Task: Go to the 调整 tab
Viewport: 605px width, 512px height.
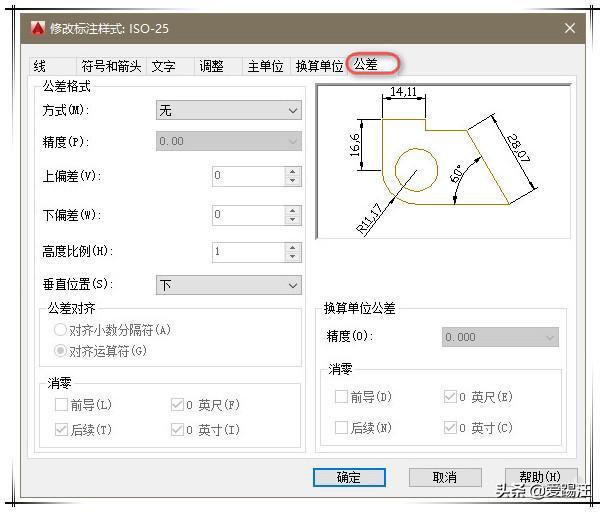Action: tap(218, 66)
